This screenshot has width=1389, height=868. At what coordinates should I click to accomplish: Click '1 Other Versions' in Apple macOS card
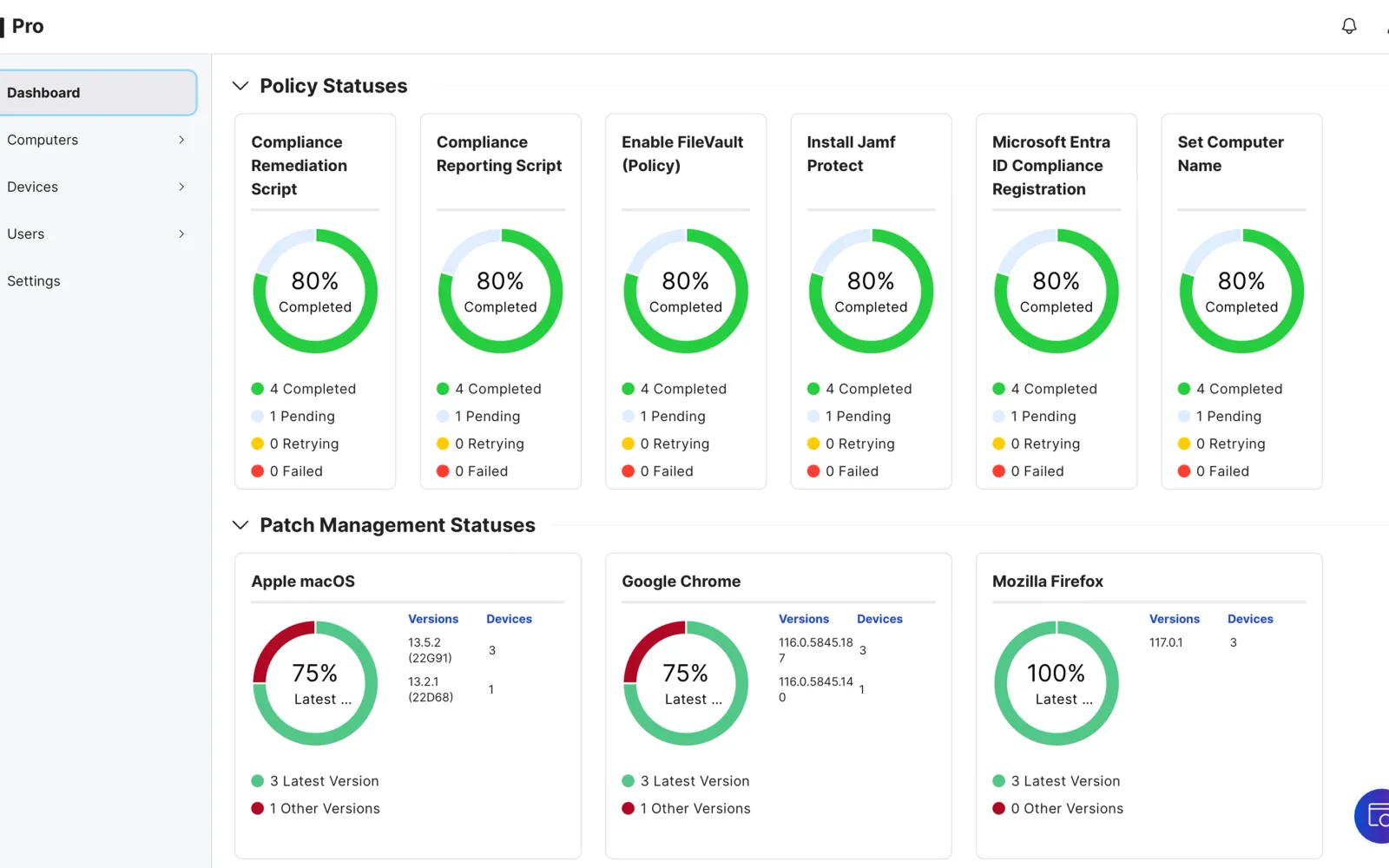(316, 808)
